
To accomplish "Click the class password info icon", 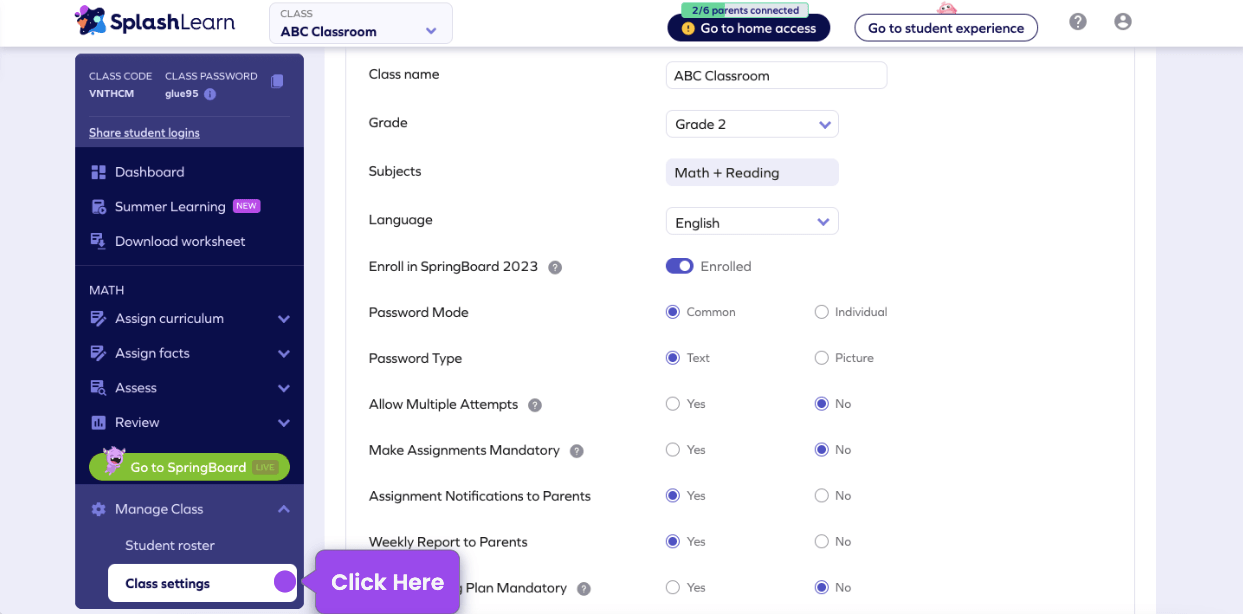I will pos(209,96).
